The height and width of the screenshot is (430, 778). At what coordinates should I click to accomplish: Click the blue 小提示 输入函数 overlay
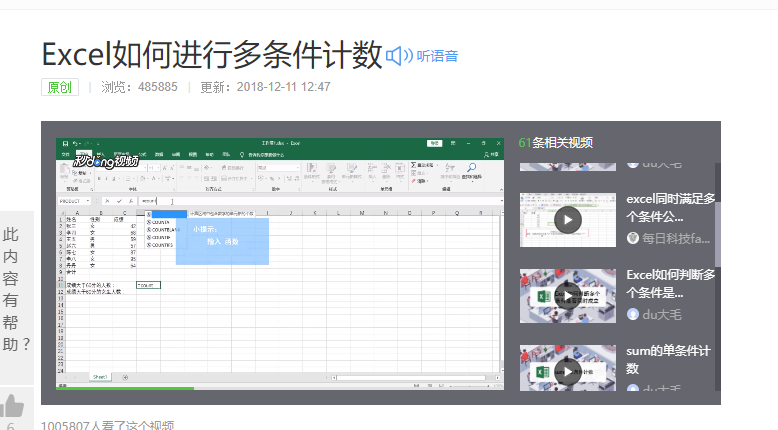coord(222,241)
